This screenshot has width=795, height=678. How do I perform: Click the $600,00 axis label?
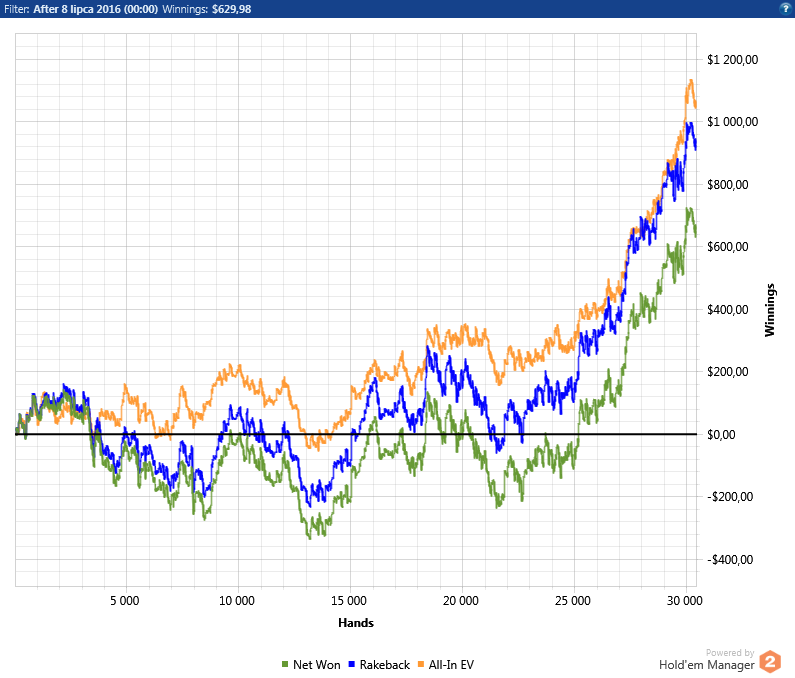(x=728, y=247)
